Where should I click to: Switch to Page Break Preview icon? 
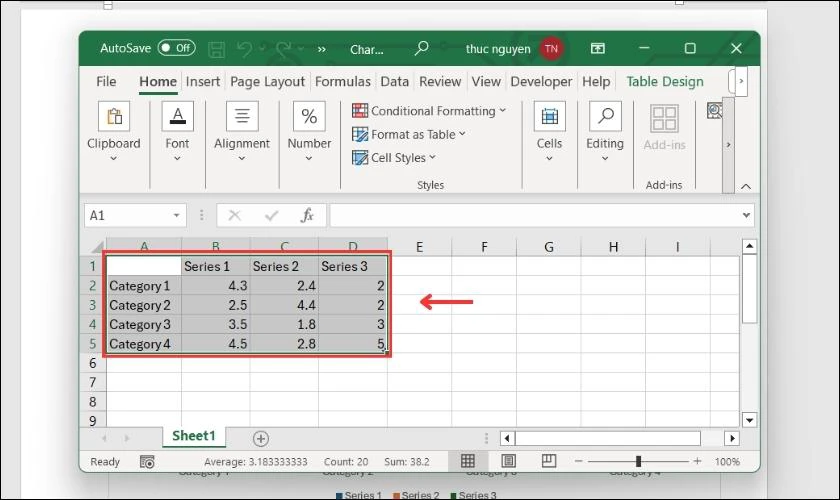point(549,461)
